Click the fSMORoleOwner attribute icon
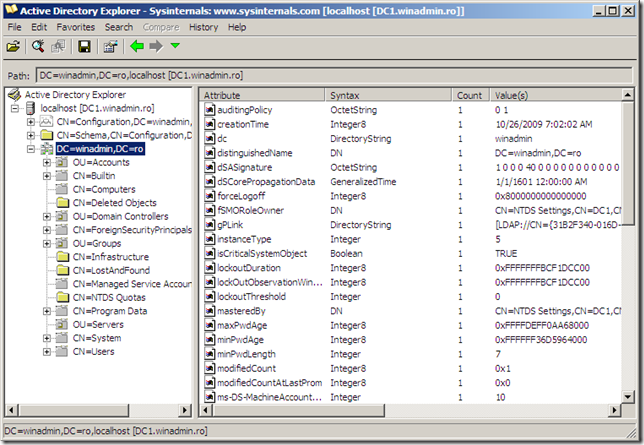644x445 pixels. pos(210,211)
